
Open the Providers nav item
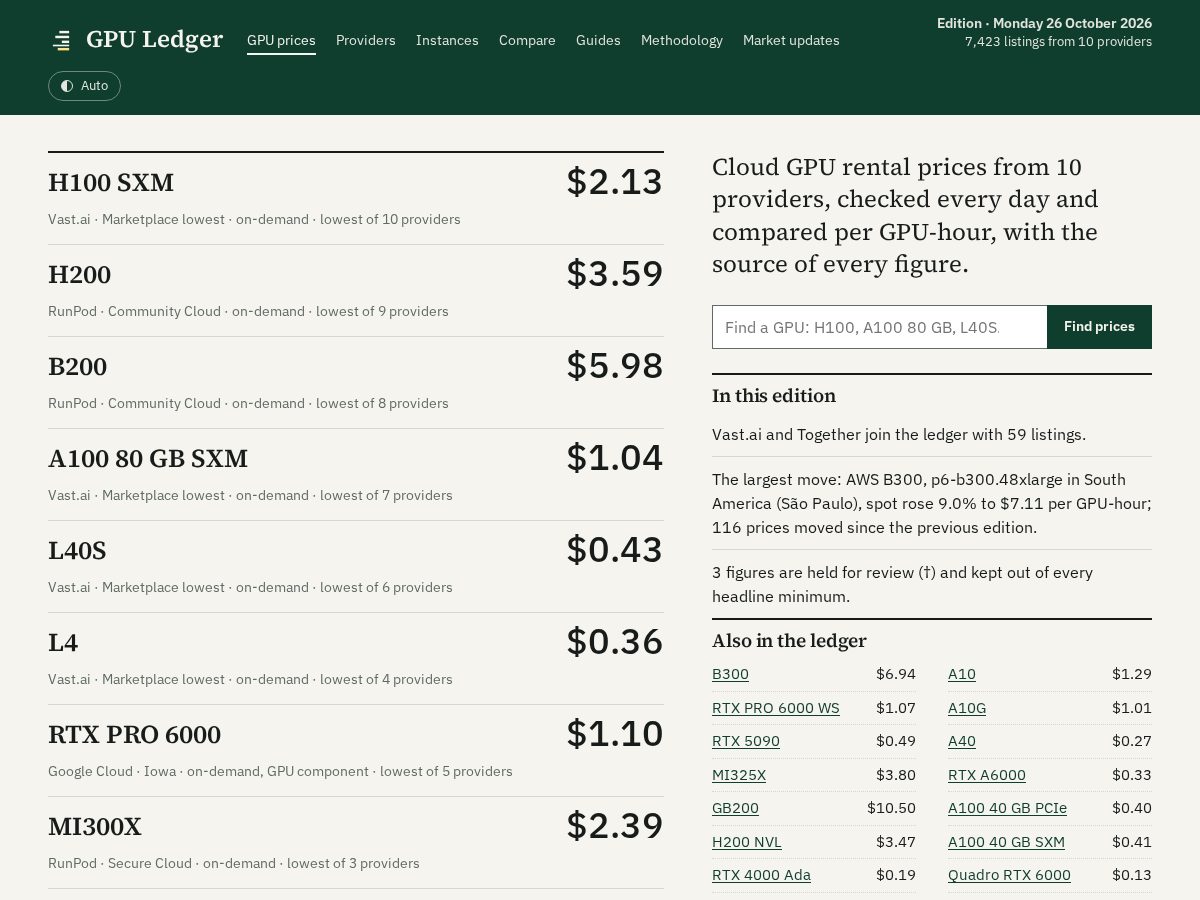click(x=366, y=40)
